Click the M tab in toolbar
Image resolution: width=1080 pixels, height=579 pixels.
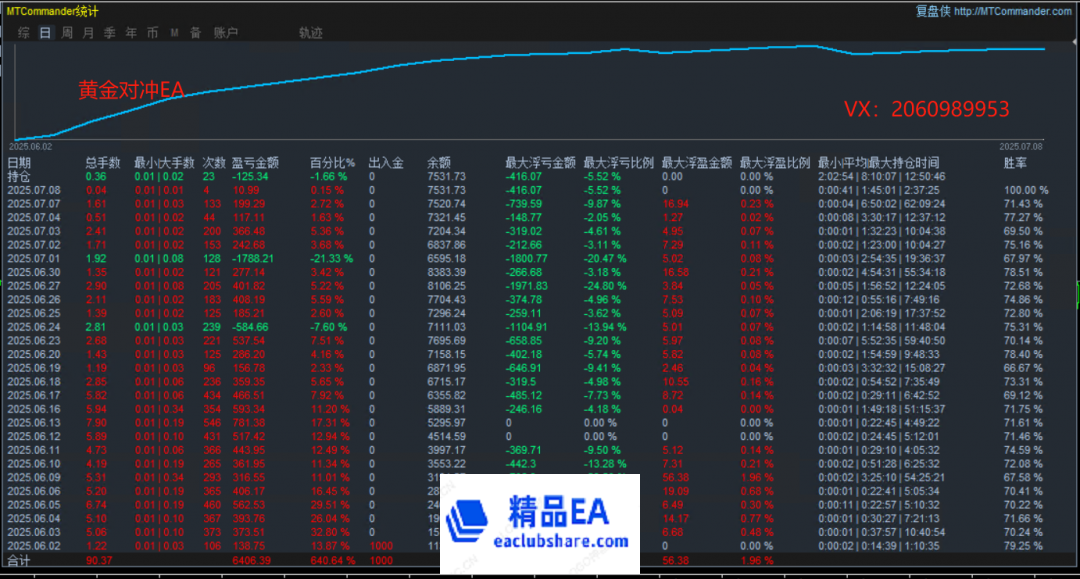pyautogui.click(x=174, y=33)
